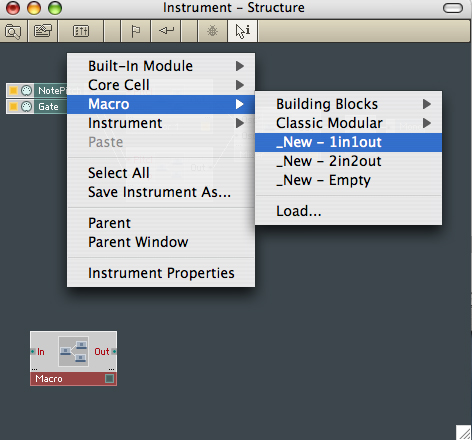Show the panel faders toolbar icon
Image resolution: width=472 pixels, height=440 pixels.
point(81,31)
